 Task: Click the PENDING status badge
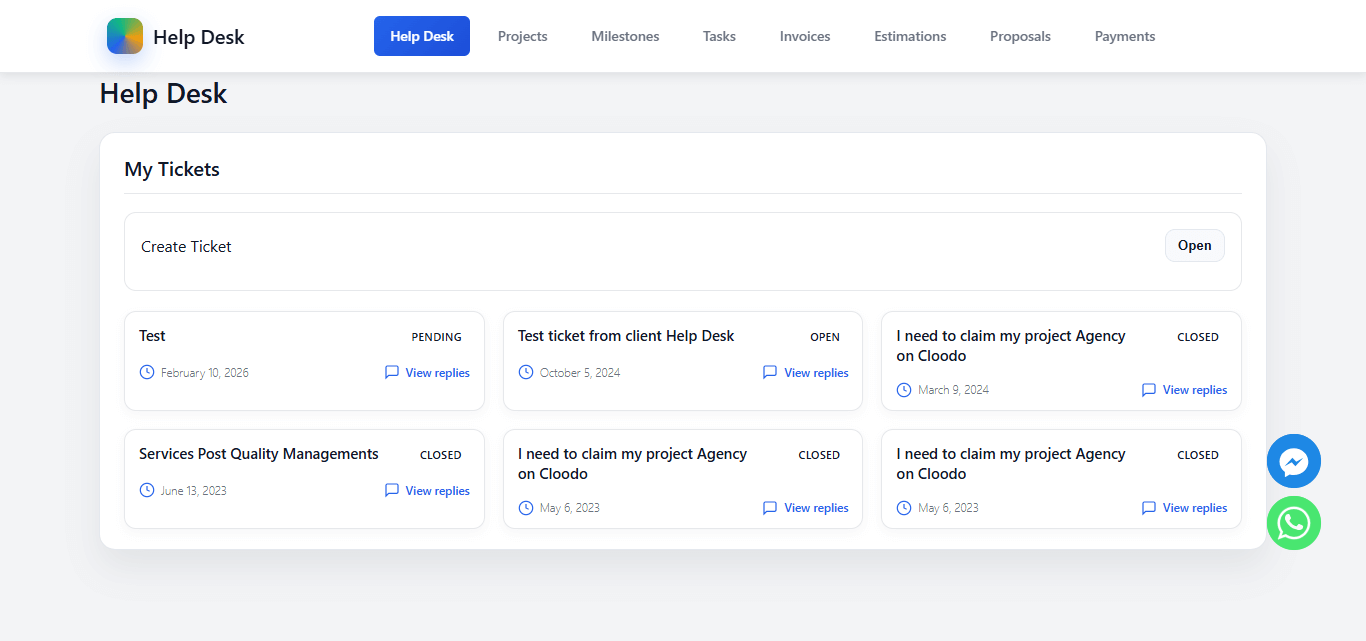(x=437, y=337)
